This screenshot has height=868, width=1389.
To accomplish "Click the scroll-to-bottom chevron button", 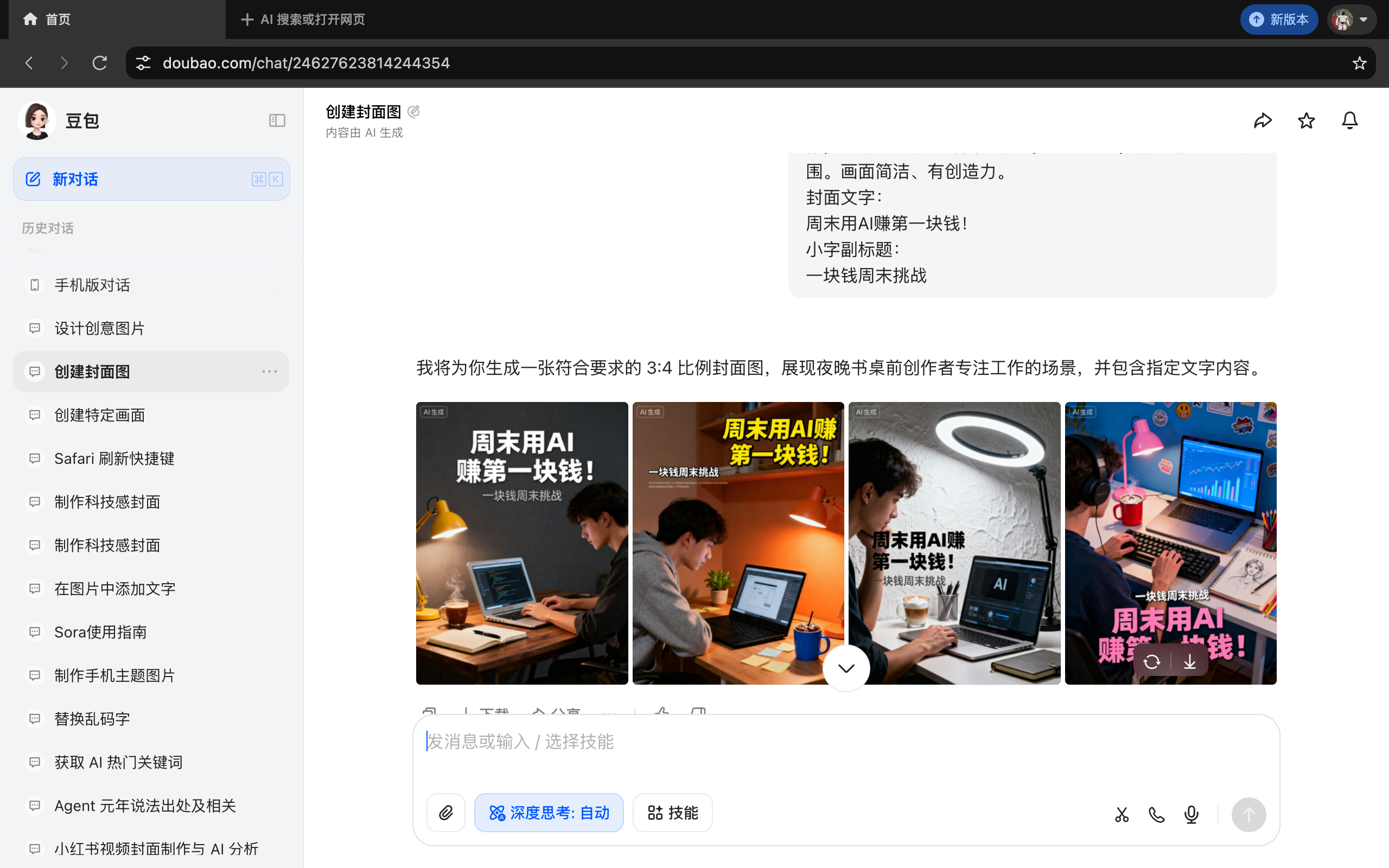I will point(846,668).
